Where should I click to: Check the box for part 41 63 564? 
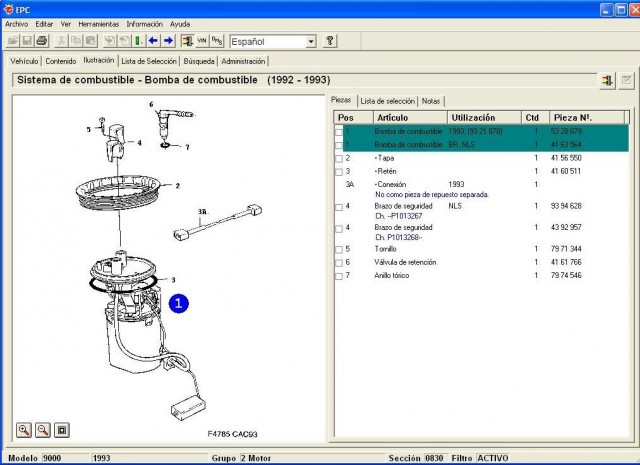(x=339, y=145)
